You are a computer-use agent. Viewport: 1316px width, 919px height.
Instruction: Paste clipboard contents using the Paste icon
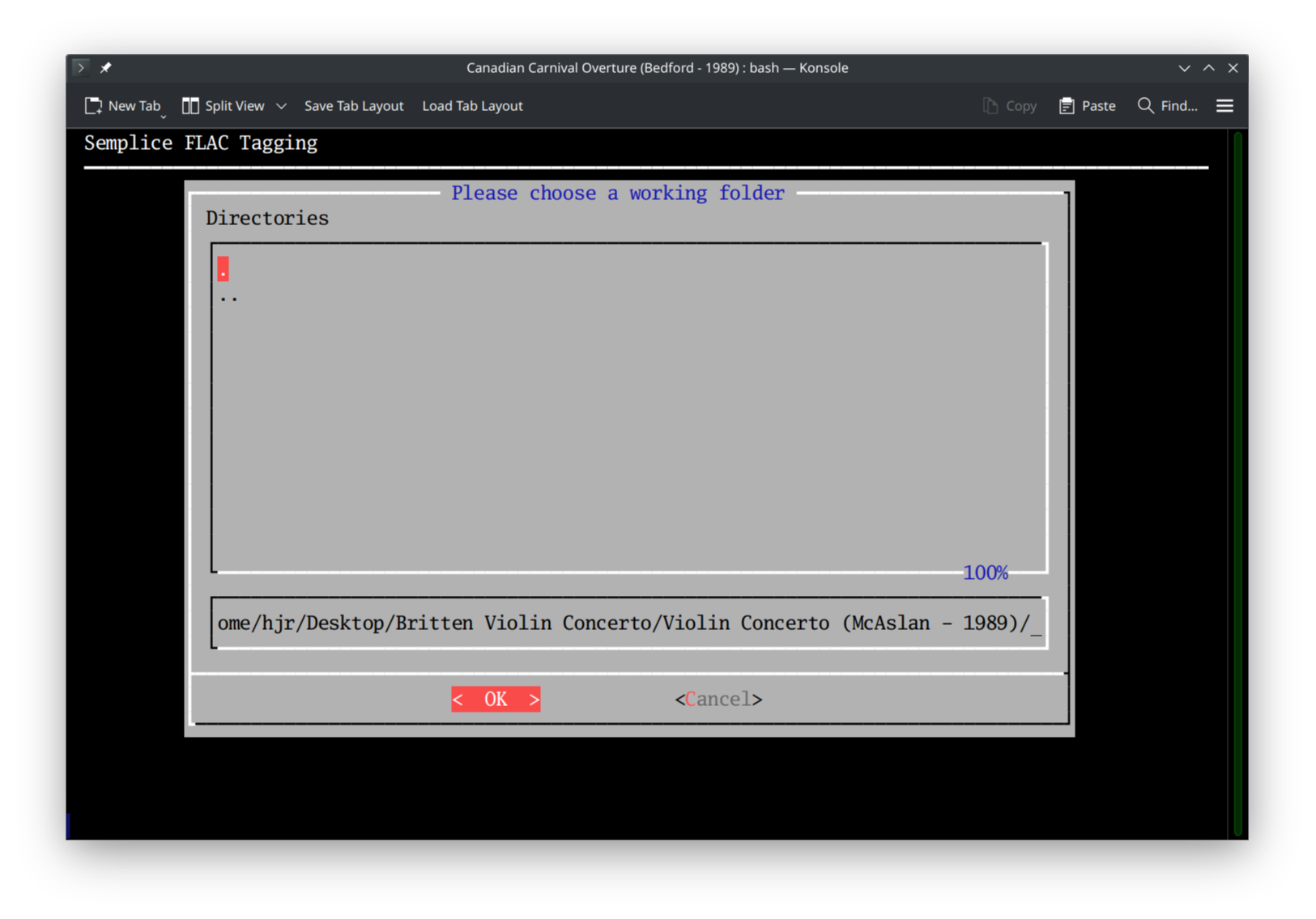[x=1067, y=105]
